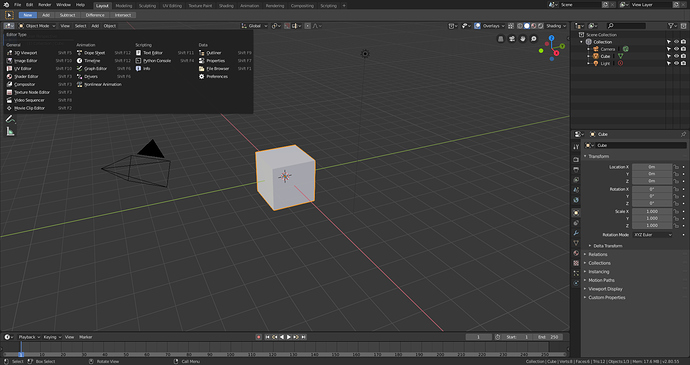Open Object Data triangle tab icon
This screenshot has width=690, height=365.
tap(576, 243)
